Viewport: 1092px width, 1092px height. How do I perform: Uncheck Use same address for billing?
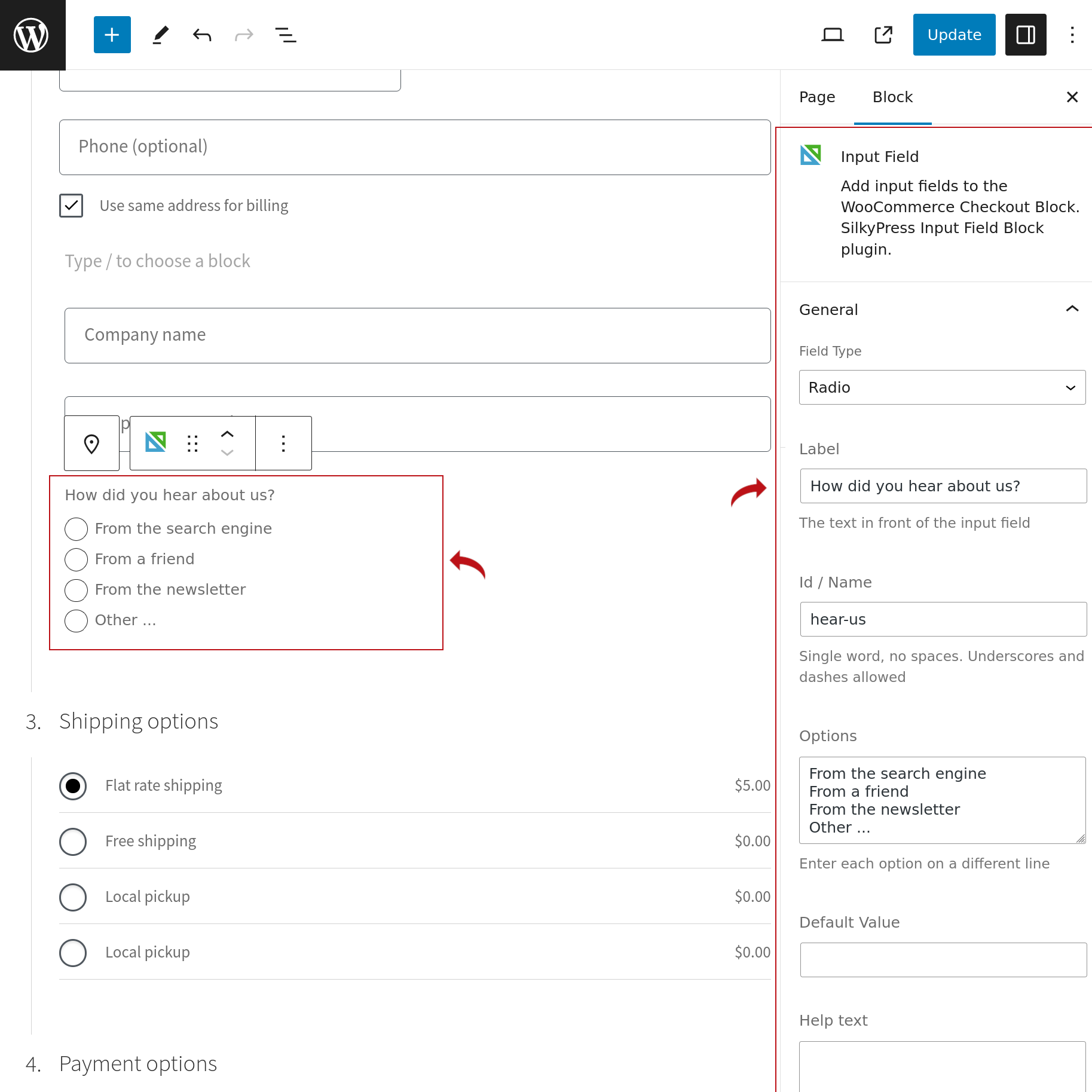pyautogui.click(x=71, y=206)
